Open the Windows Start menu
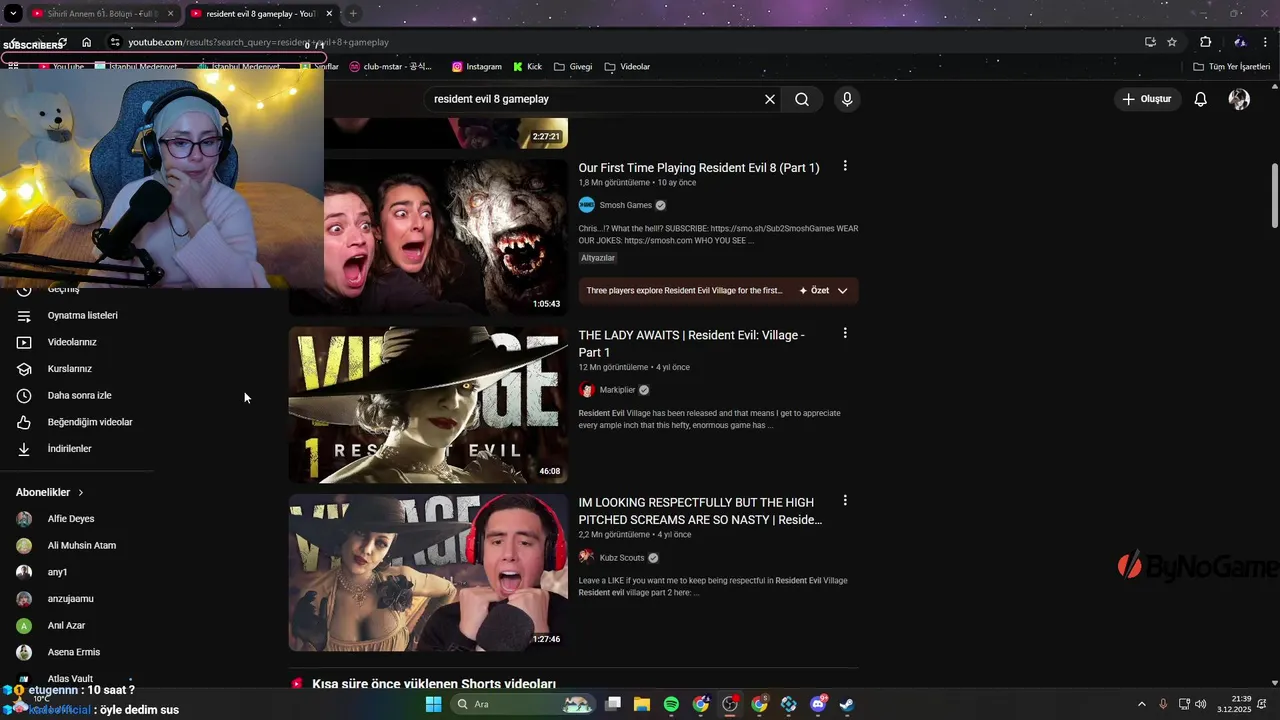The image size is (1280, 720). [x=433, y=704]
